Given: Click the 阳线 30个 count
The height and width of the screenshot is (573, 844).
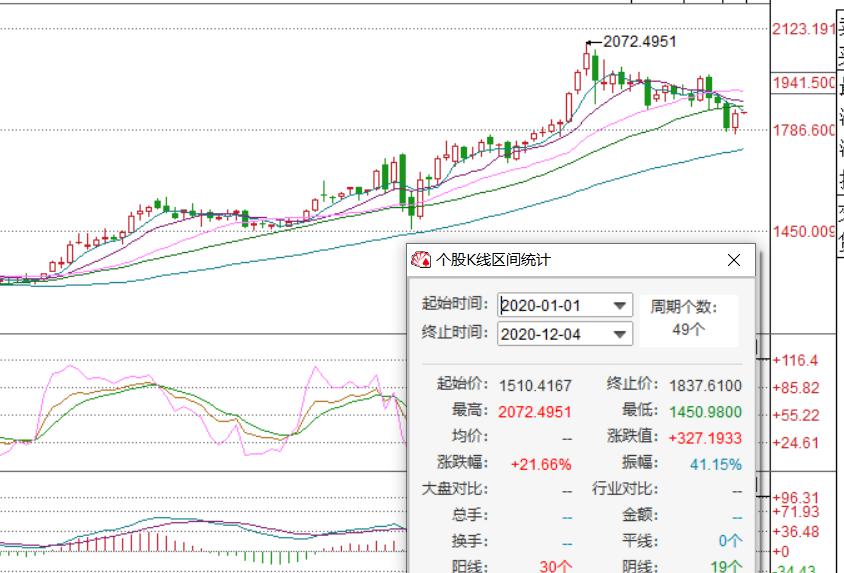Looking at the screenshot, I should pyautogui.click(x=555, y=567).
